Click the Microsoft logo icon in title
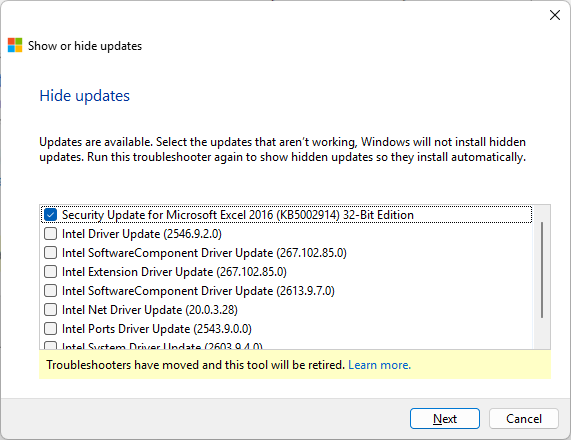The width and height of the screenshot is (571, 440). tap(15, 45)
